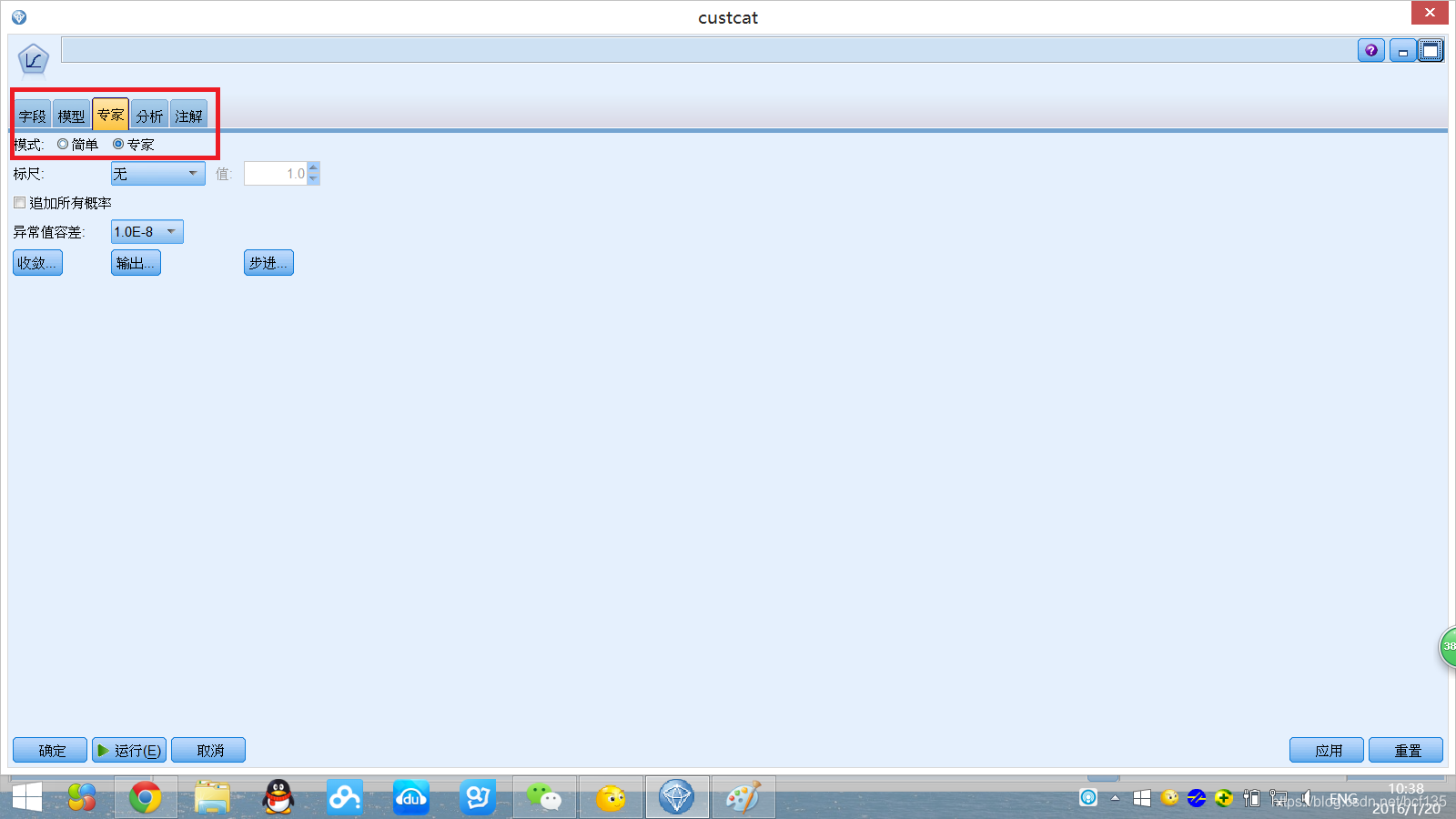The width and height of the screenshot is (1456, 819).
Task: Click the network tray icon
Action: pyautogui.click(x=1279, y=798)
